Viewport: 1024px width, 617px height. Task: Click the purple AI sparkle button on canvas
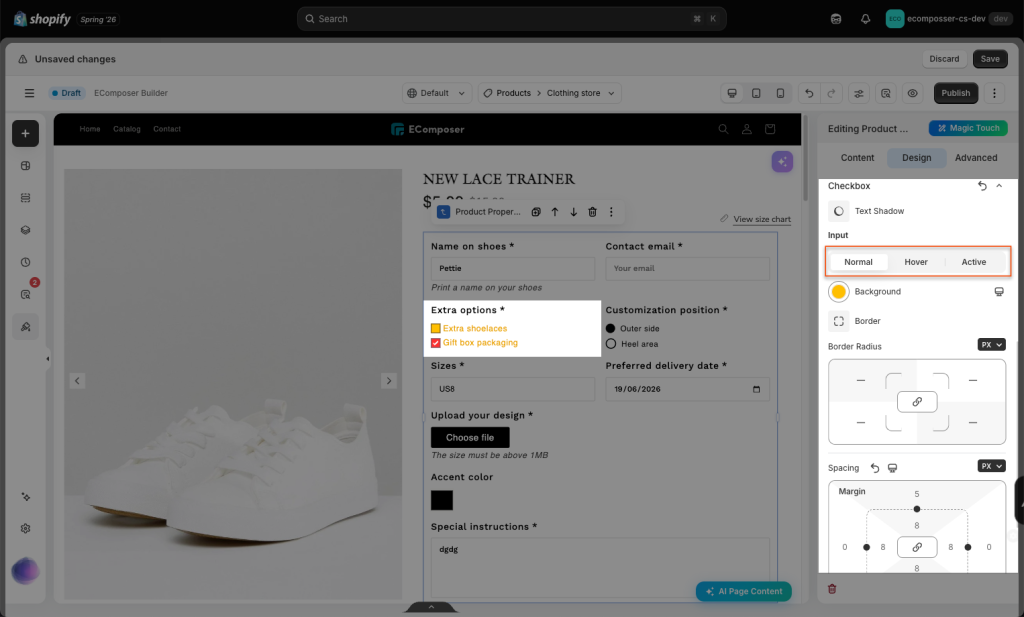(x=782, y=161)
